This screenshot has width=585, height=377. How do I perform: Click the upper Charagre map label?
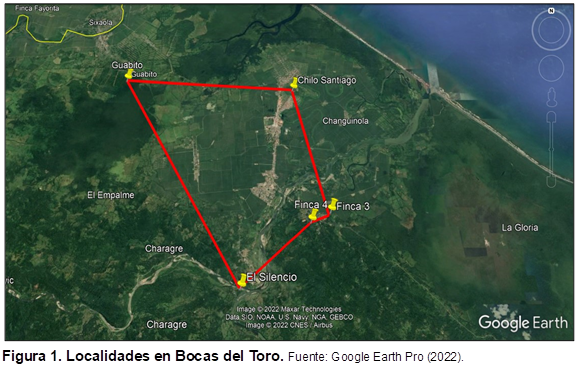[x=164, y=249]
